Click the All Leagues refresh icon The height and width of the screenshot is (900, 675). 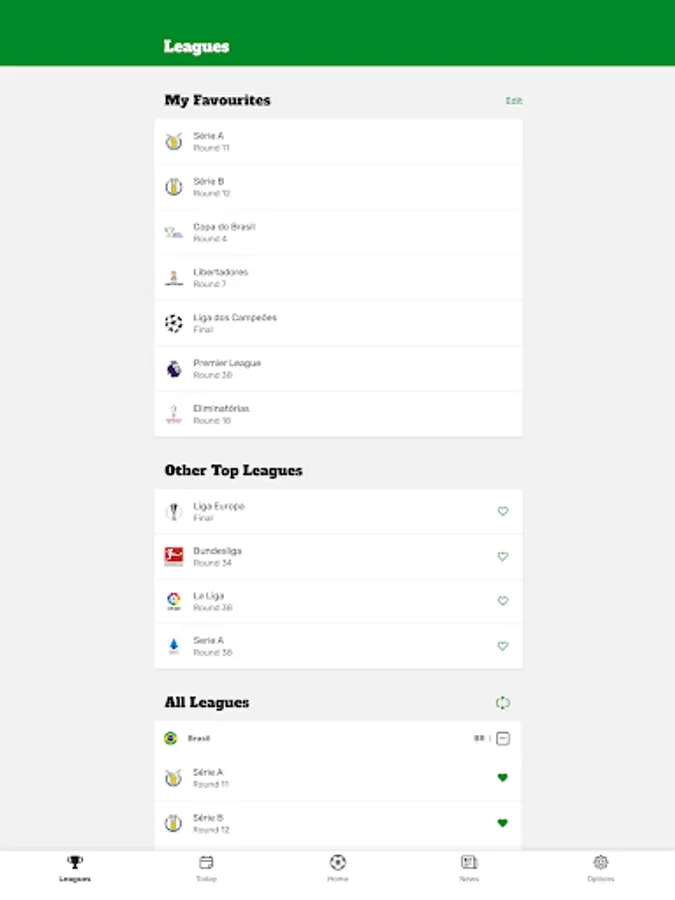point(502,703)
